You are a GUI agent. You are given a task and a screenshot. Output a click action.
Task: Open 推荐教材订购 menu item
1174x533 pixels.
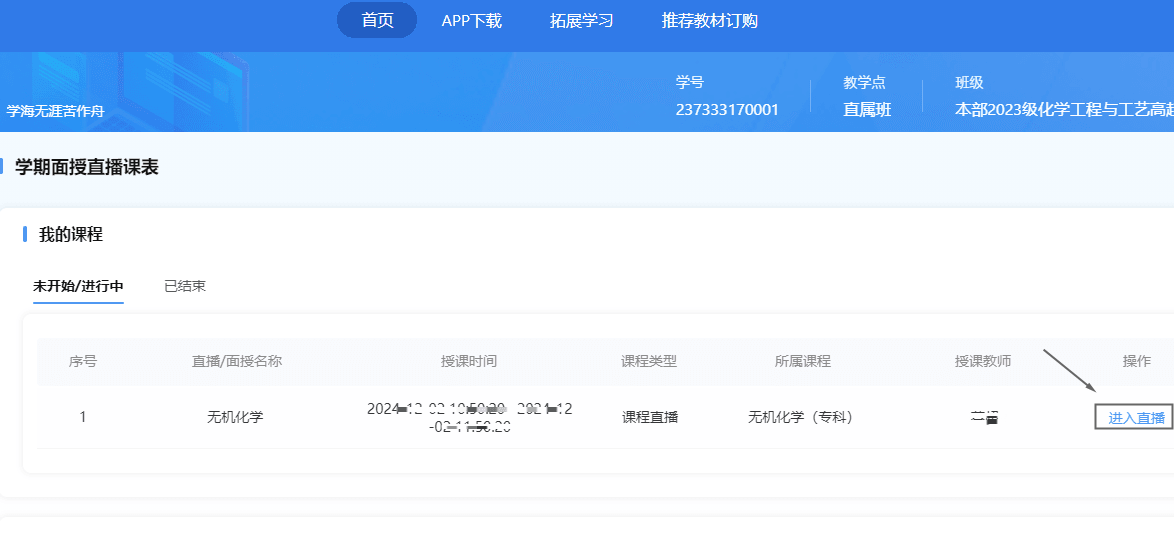(x=709, y=20)
